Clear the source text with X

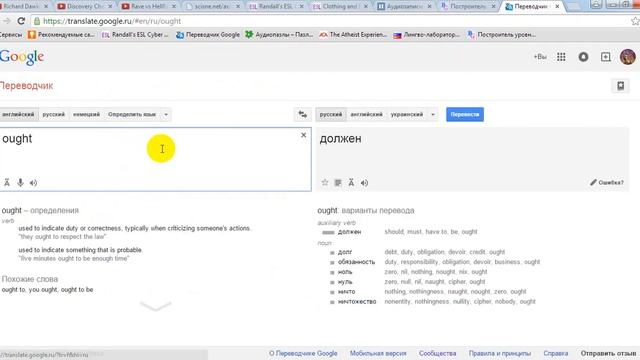click(x=303, y=135)
